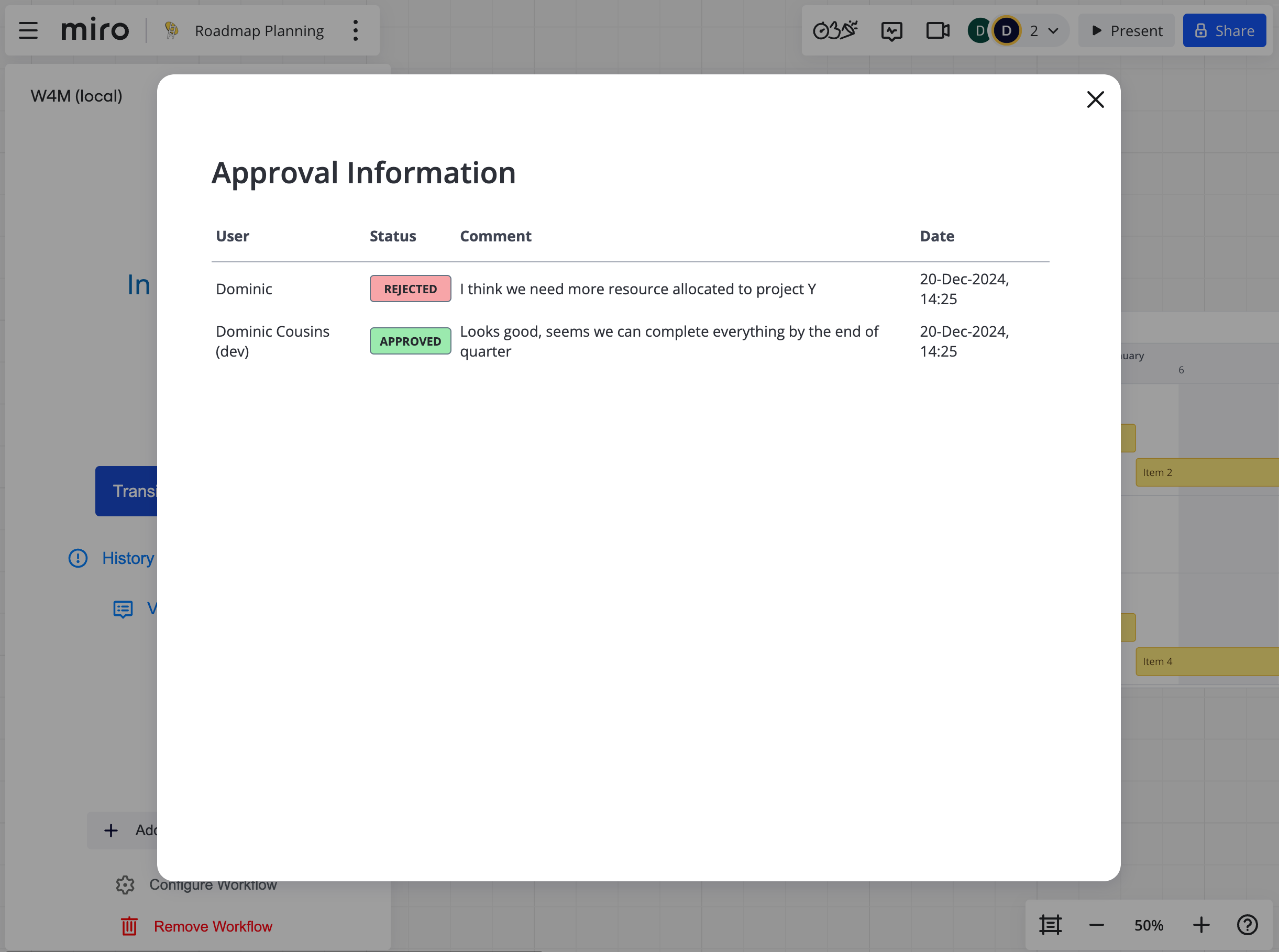Select Item 4 bar on roadmap
The image size is (1279, 952).
coord(1207,661)
